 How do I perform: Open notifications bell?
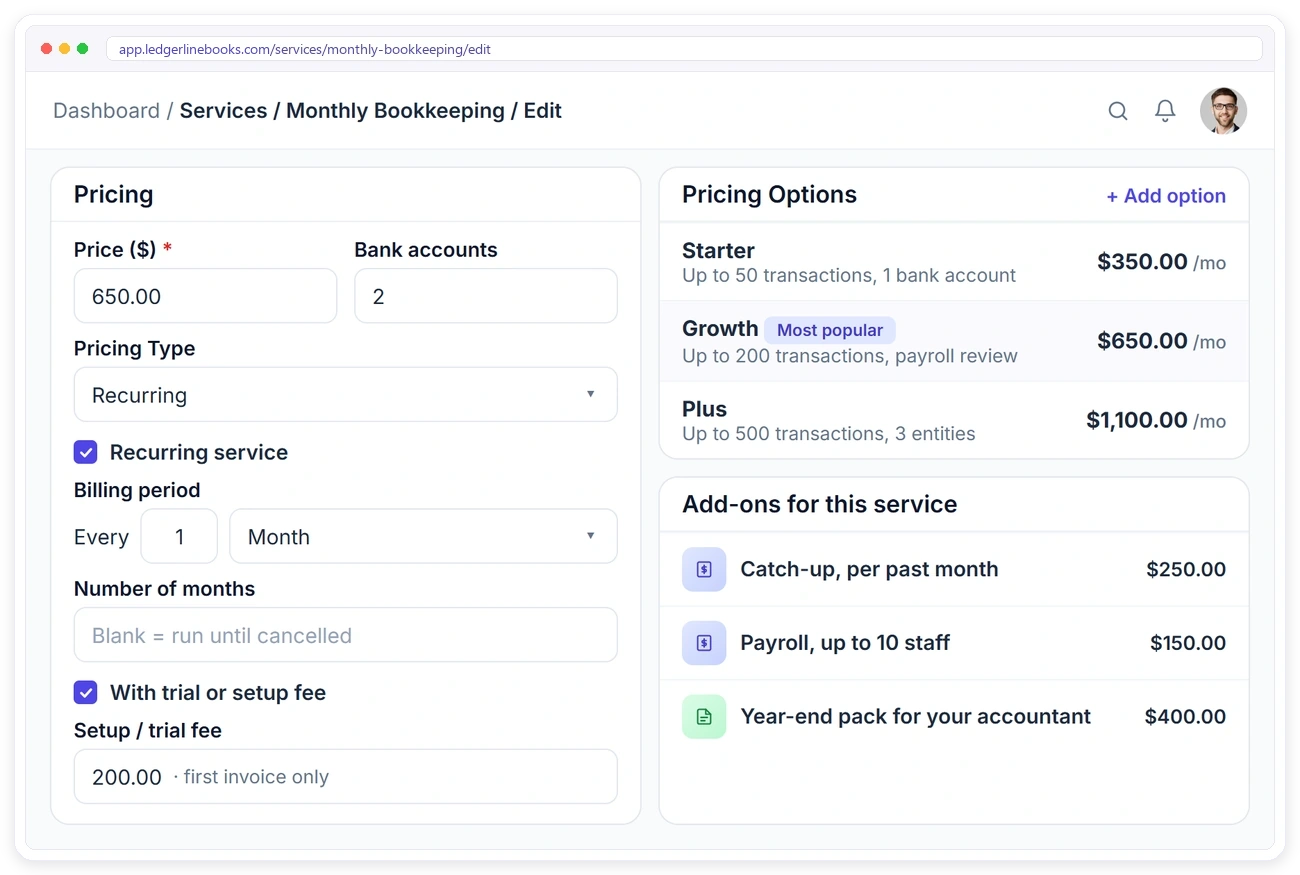coord(1165,111)
